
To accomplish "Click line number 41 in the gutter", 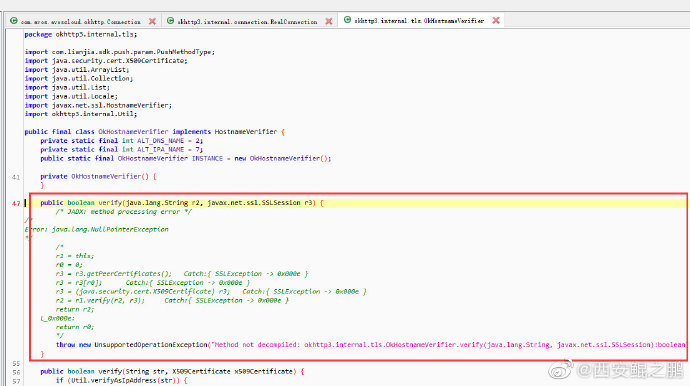I will [16, 177].
